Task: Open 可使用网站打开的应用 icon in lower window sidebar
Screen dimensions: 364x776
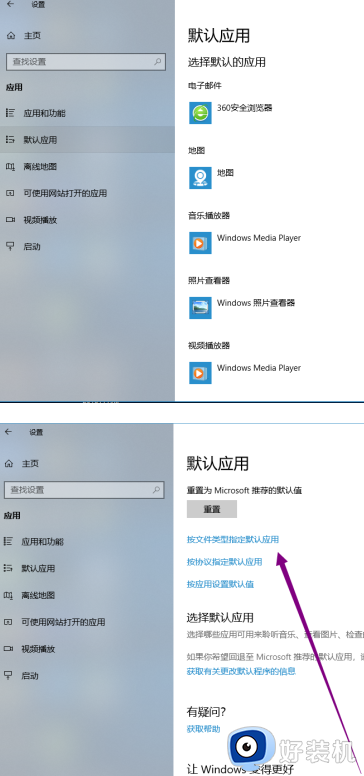Action: pyautogui.click(x=8, y=622)
